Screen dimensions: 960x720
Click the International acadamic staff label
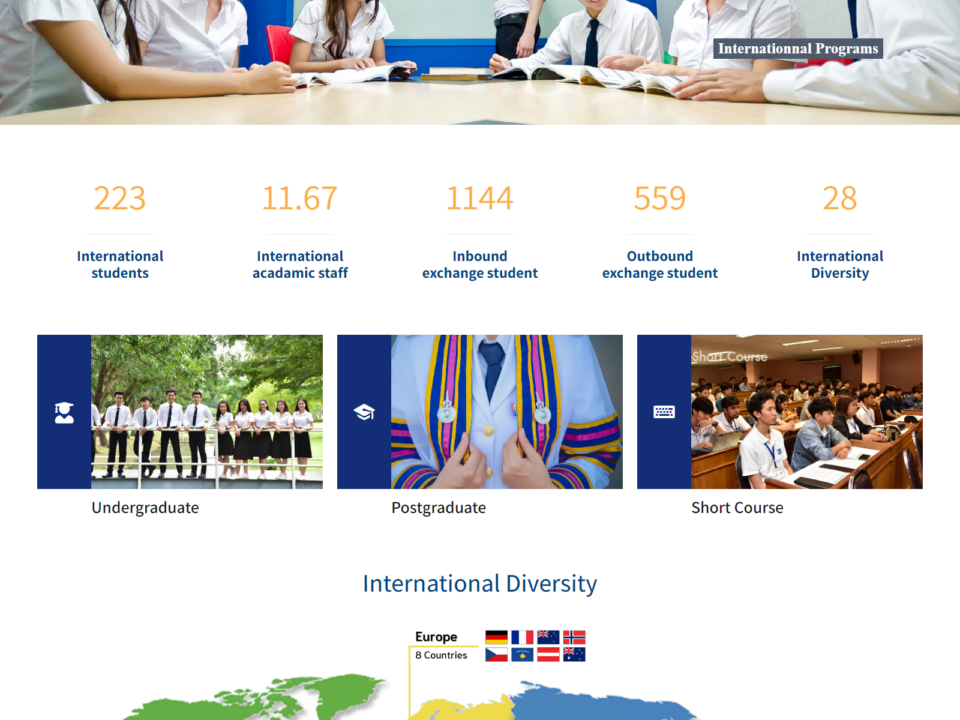[x=300, y=264]
